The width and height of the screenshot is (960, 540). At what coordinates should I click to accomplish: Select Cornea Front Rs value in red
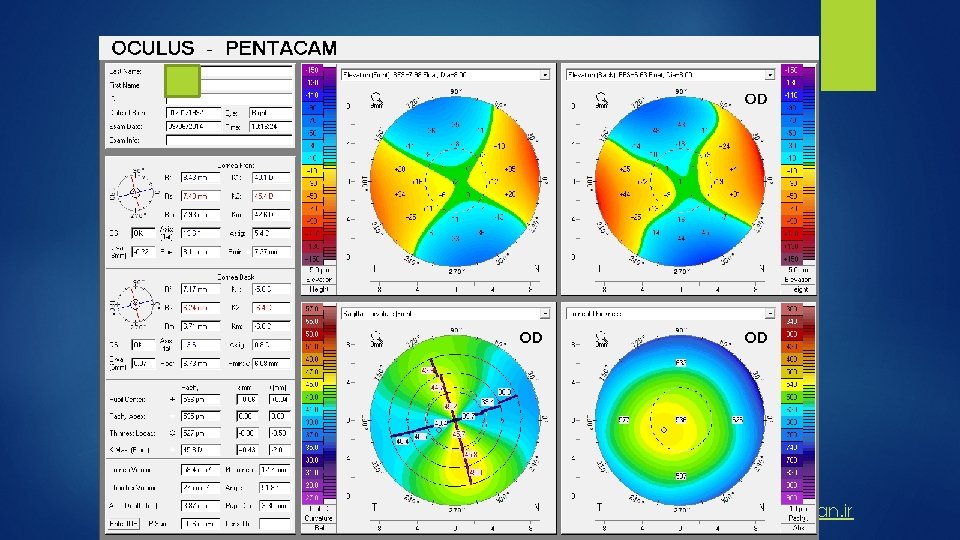pos(200,196)
